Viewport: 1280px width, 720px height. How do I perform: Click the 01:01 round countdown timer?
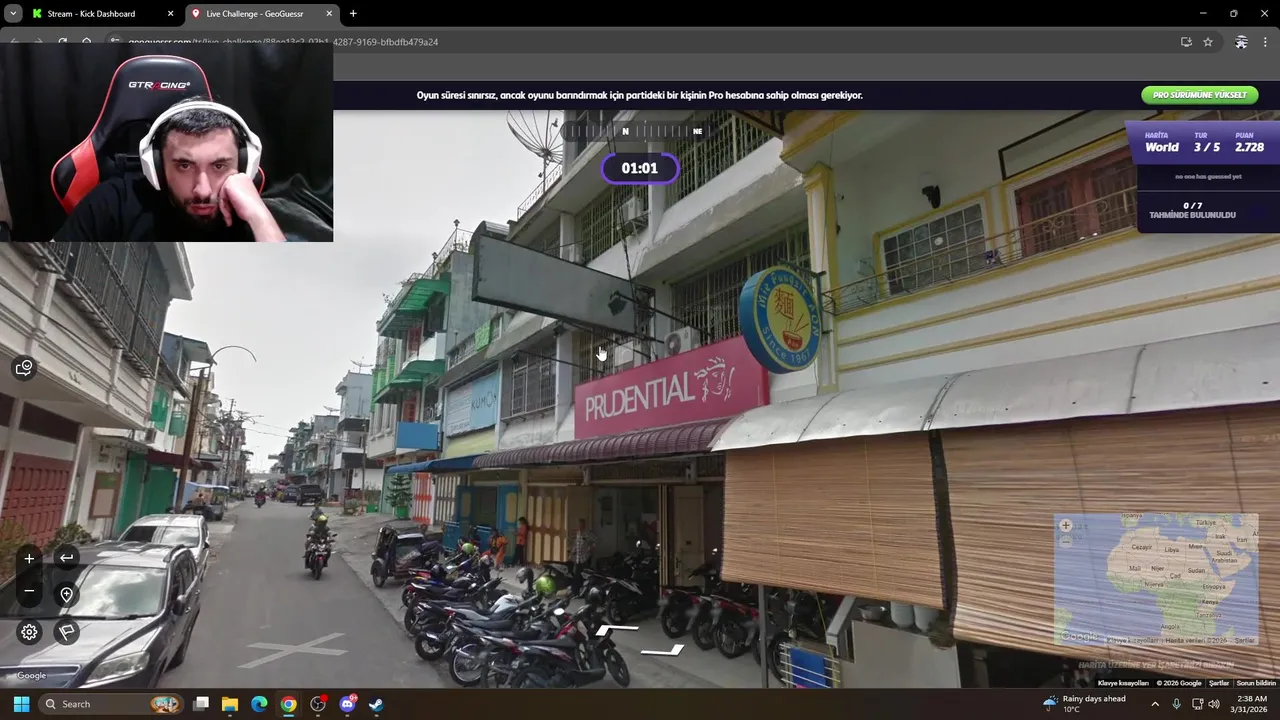(640, 168)
